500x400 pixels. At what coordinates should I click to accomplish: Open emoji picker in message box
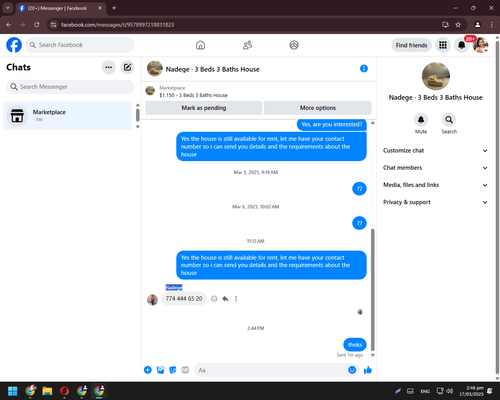(x=352, y=370)
